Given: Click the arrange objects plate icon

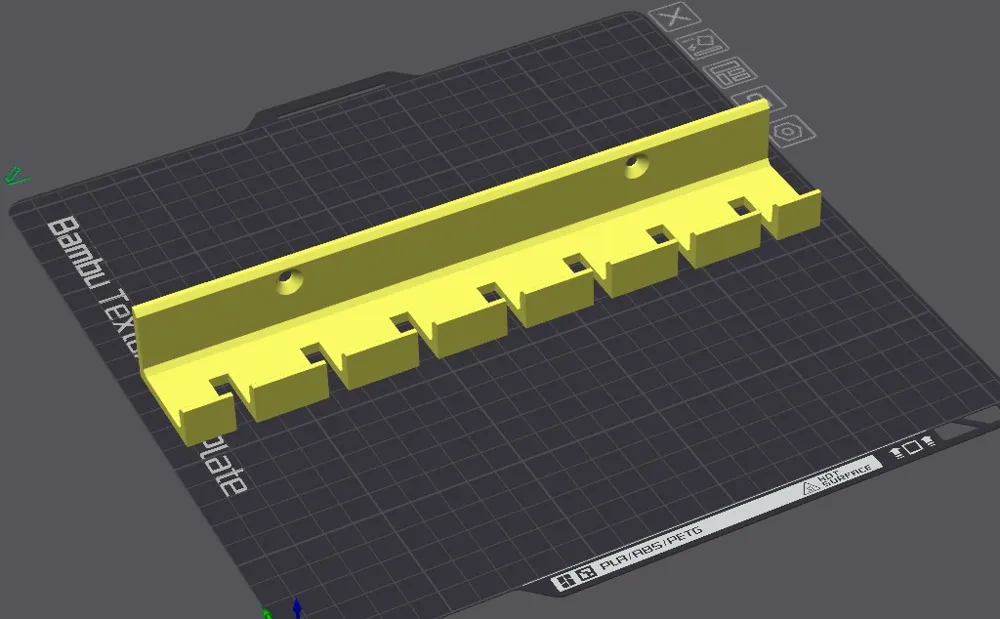Looking at the screenshot, I should coord(730,73).
